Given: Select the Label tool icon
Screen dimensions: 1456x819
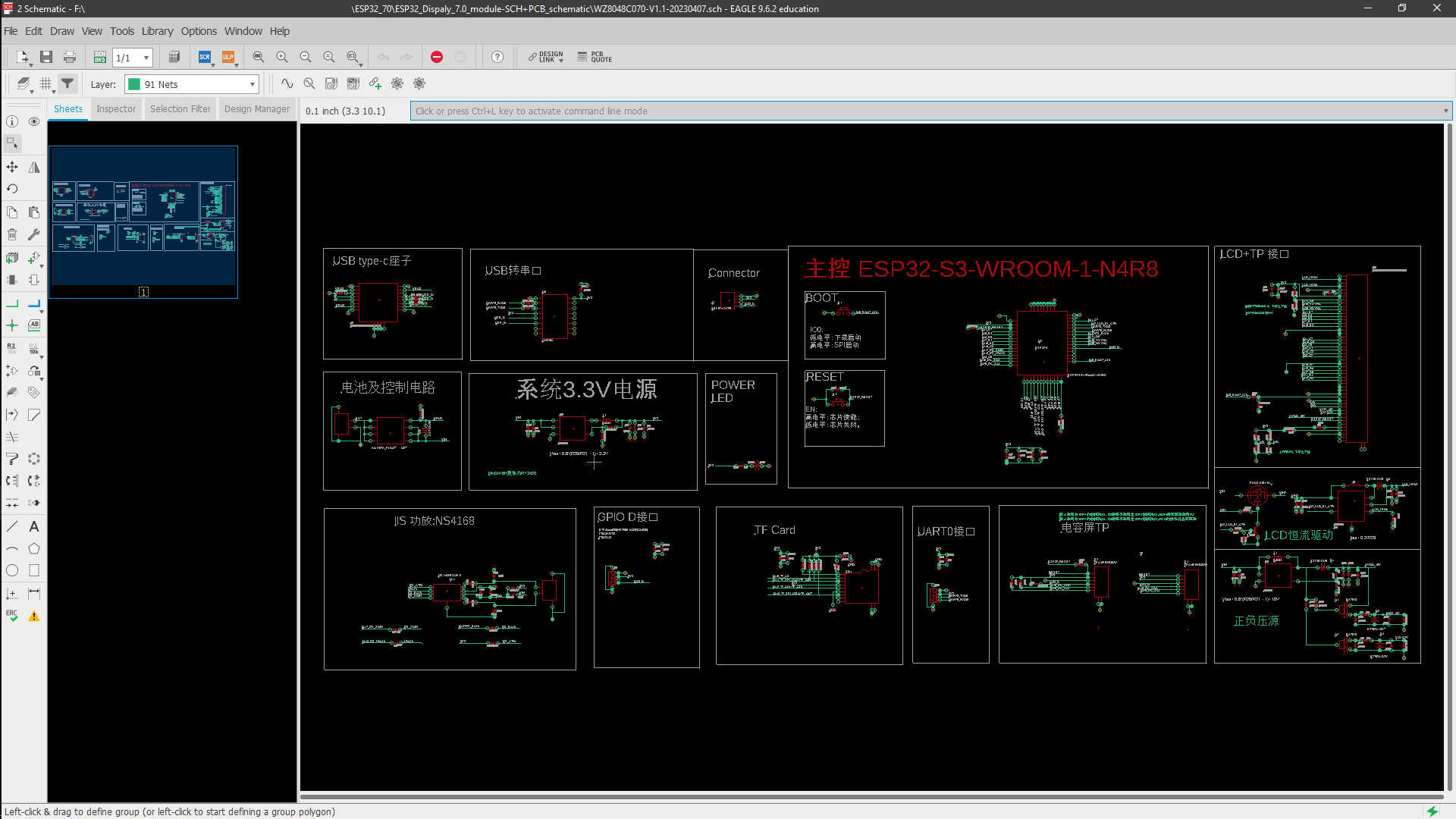Looking at the screenshot, I should click(34, 325).
